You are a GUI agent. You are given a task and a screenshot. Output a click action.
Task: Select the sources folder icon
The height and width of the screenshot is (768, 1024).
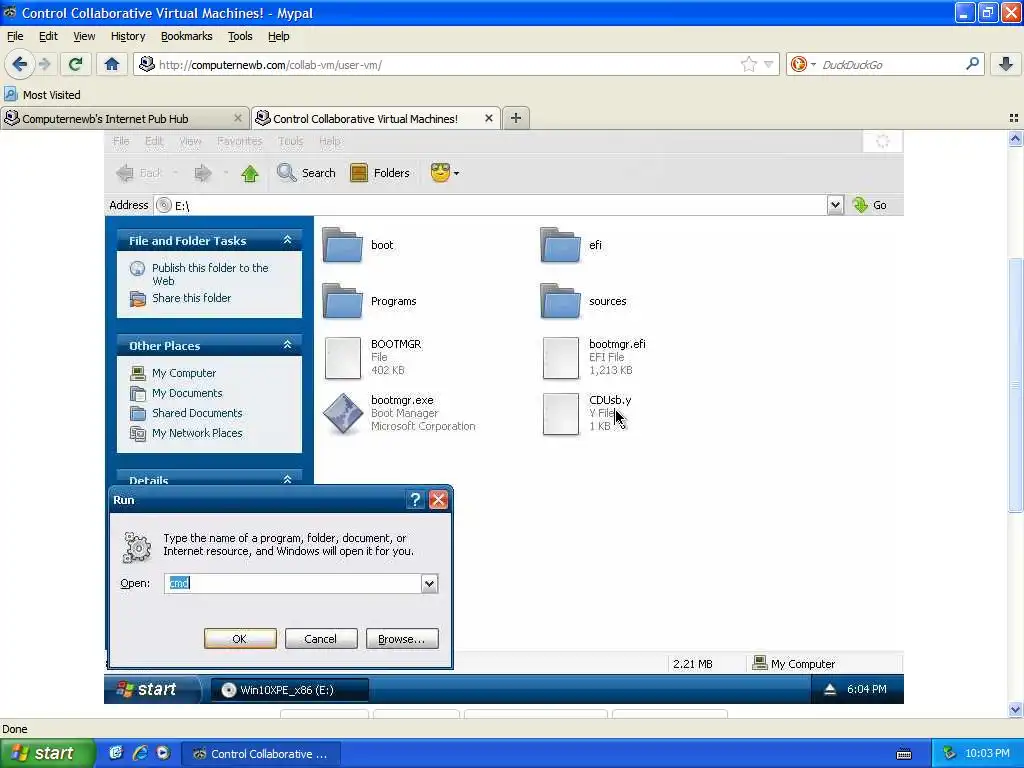(x=560, y=301)
